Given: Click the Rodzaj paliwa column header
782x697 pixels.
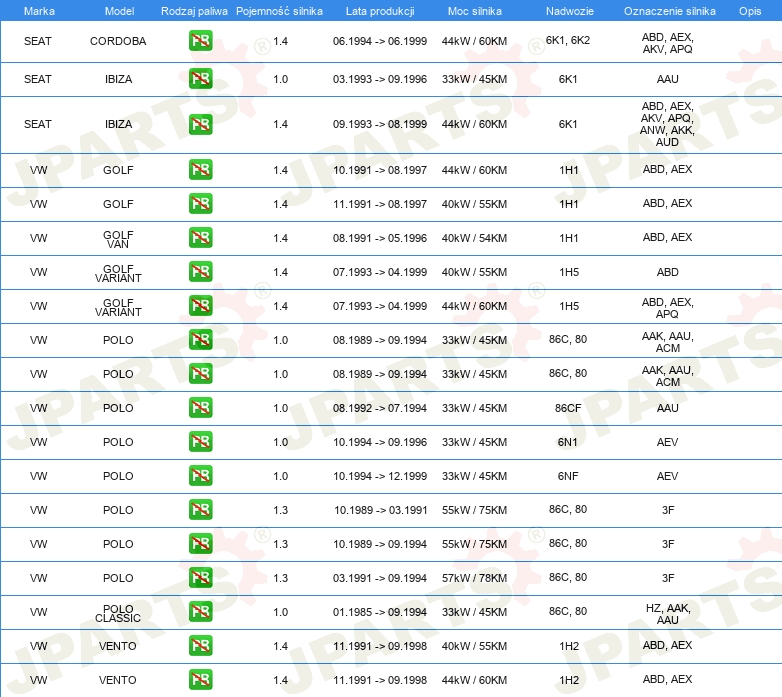Looking at the screenshot, I should coord(194,11).
